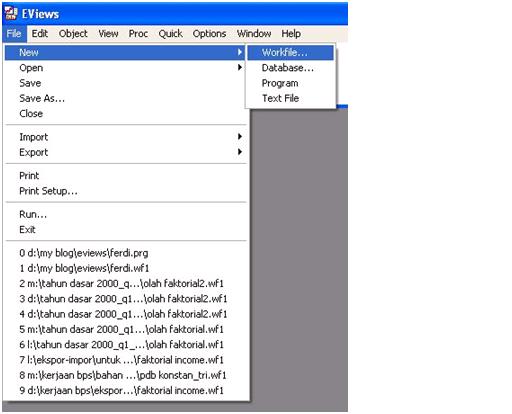Choose Run... from the File menu

(125, 214)
